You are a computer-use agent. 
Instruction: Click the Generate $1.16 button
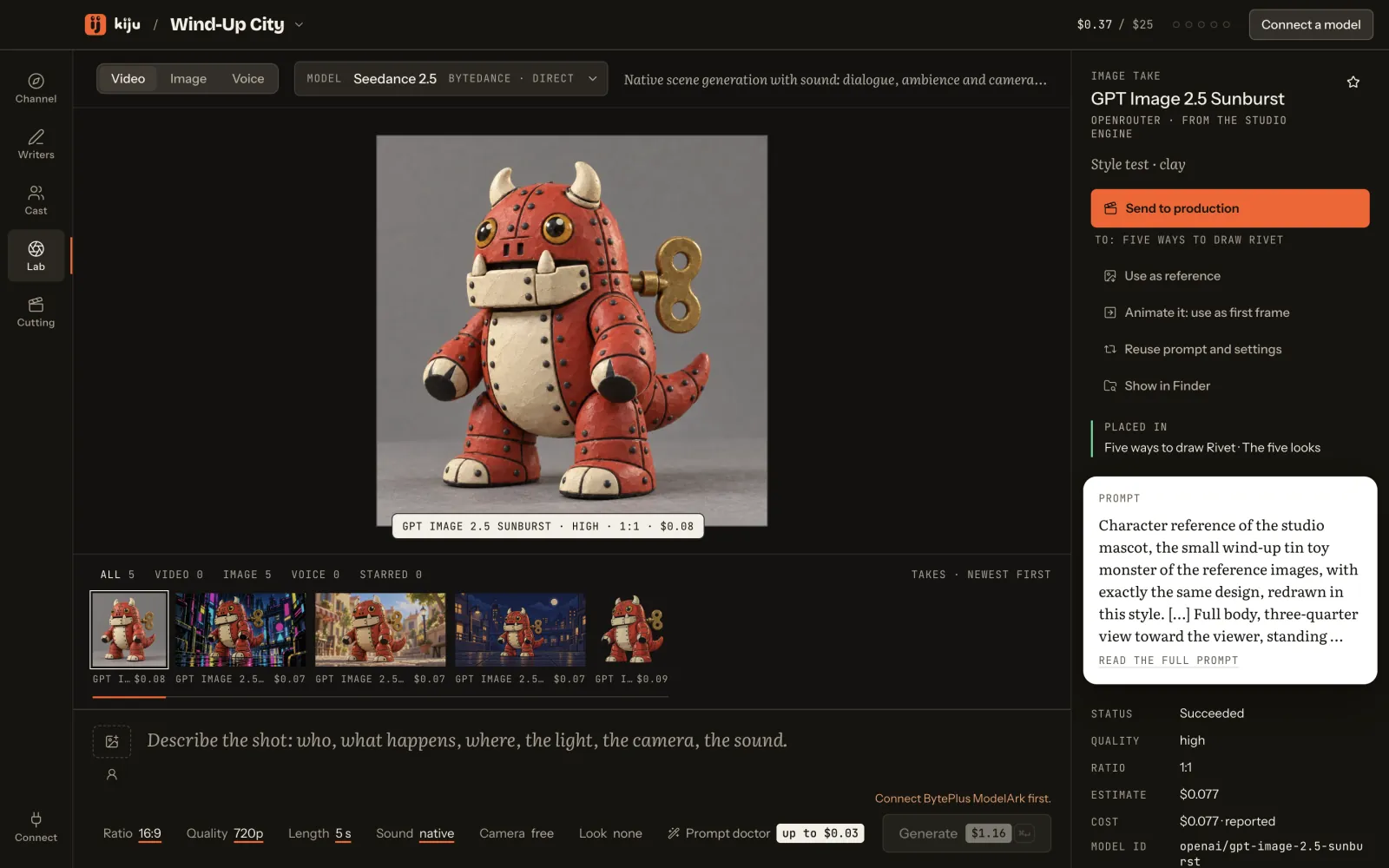(966, 833)
